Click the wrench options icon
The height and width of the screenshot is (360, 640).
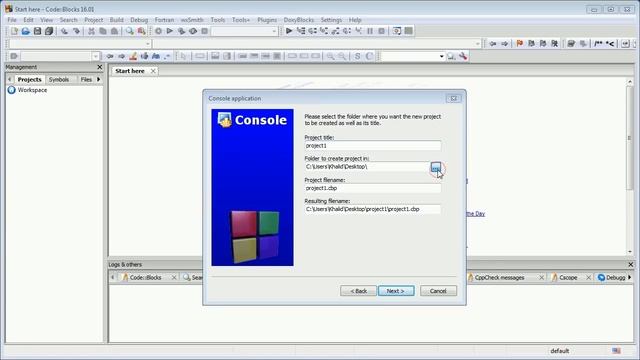[x=463, y=56]
